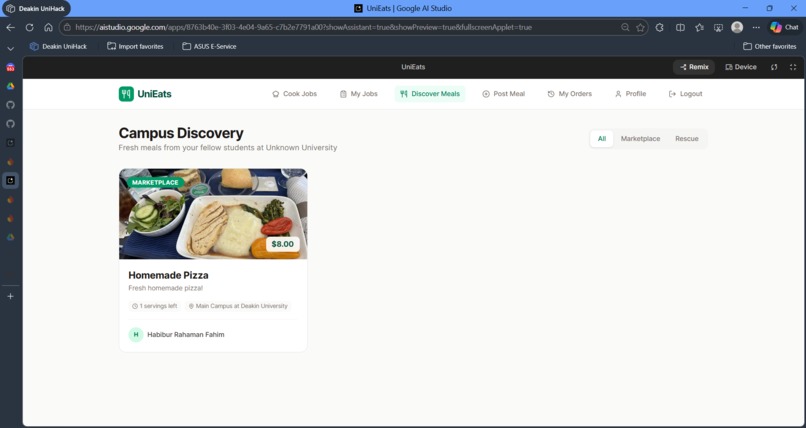806x428 pixels.
Task: Open Copilot Chat button
Action: pyautogui.click(x=784, y=27)
